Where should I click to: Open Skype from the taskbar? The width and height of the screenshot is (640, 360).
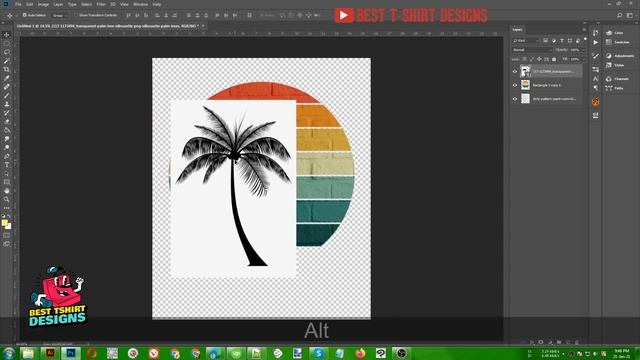(x=318, y=353)
